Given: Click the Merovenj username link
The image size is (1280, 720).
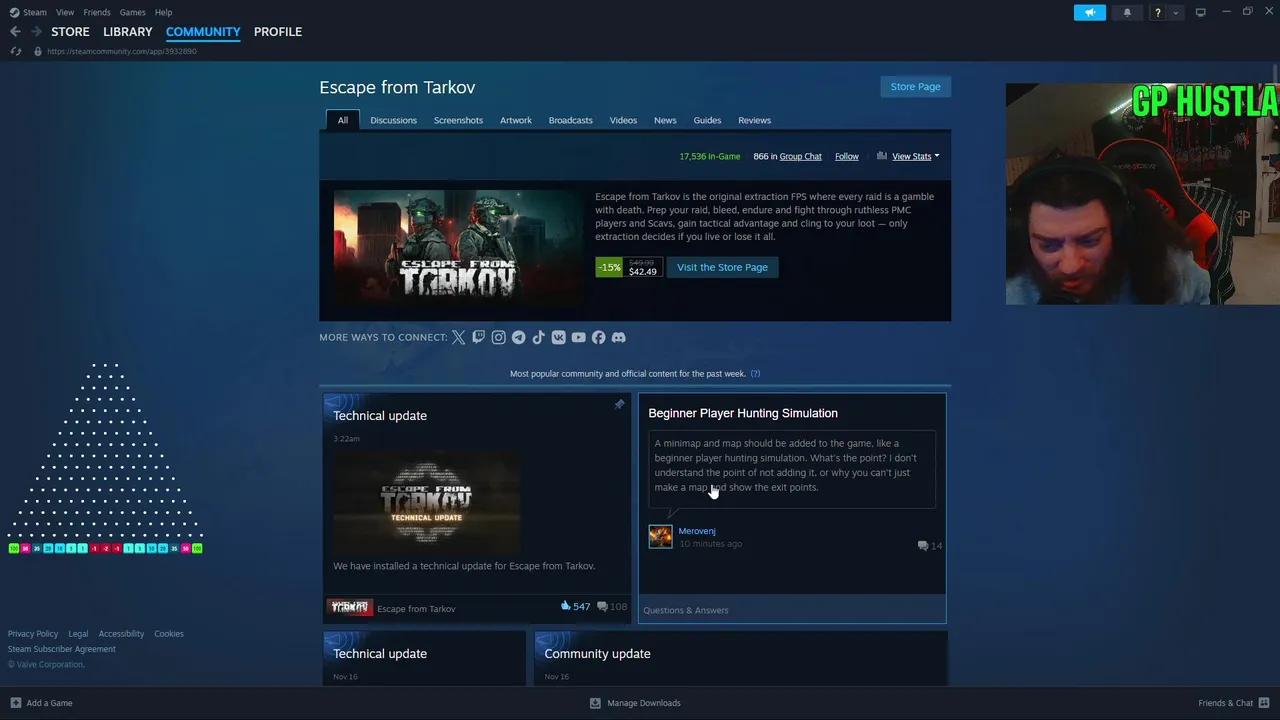Looking at the screenshot, I should pyautogui.click(x=697, y=531).
